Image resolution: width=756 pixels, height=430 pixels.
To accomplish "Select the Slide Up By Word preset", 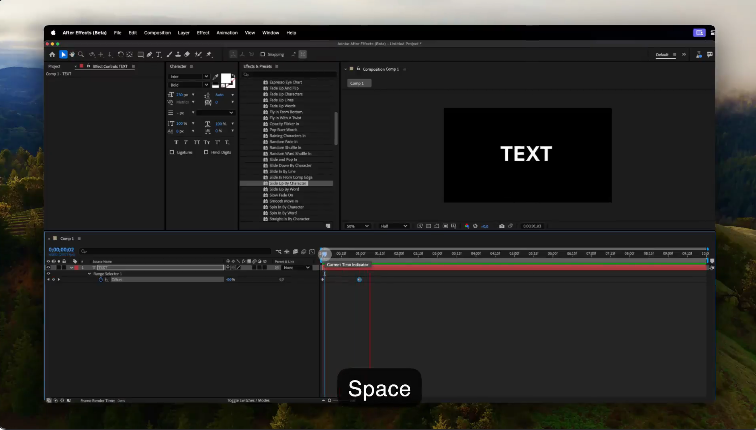I will (x=284, y=189).
